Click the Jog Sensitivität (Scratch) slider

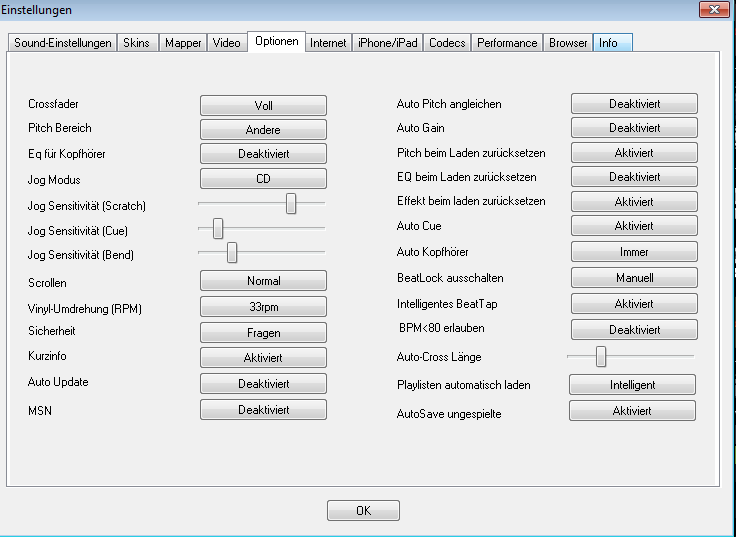291,203
